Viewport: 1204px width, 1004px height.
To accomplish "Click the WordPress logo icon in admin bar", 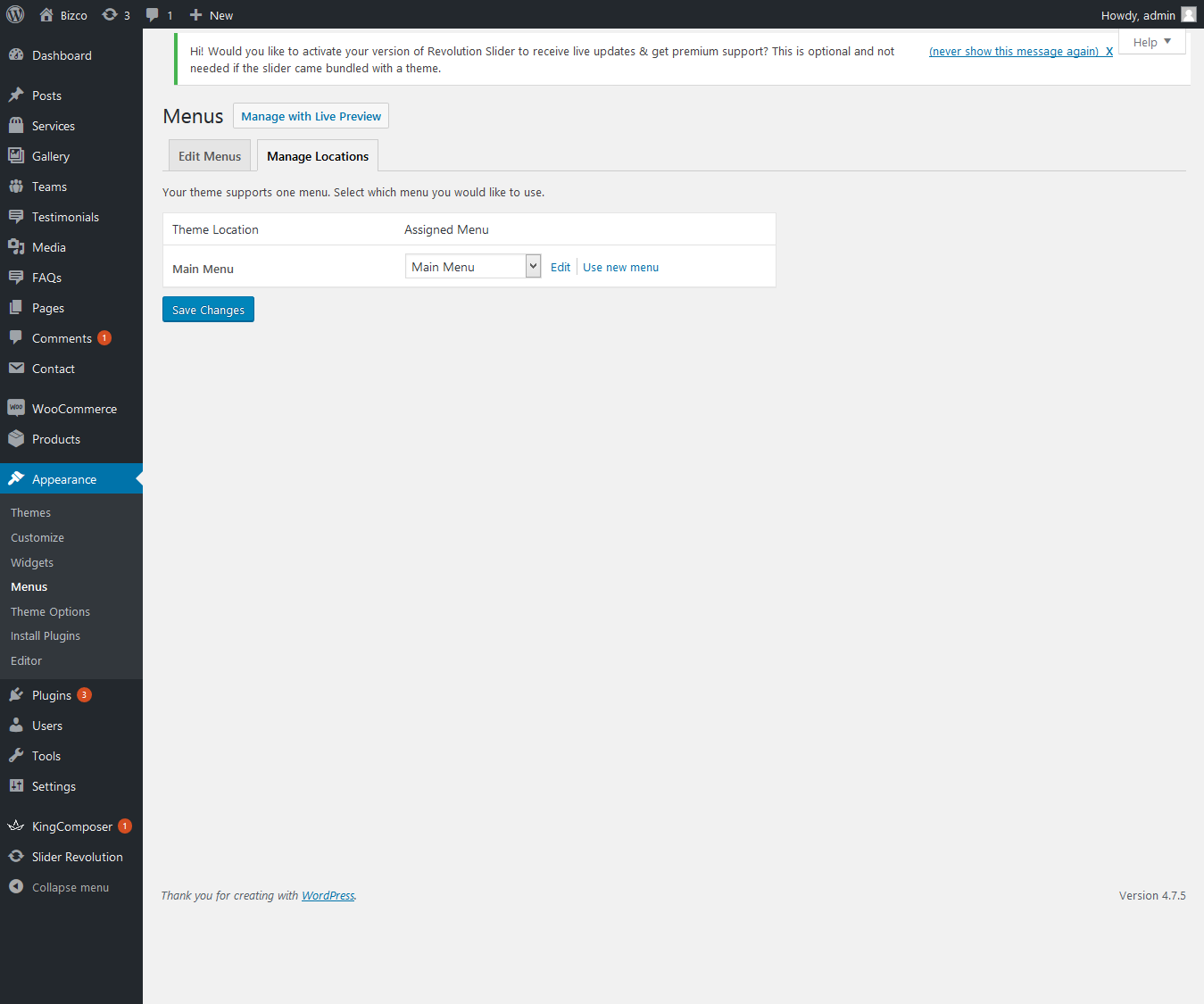I will (15, 15).
